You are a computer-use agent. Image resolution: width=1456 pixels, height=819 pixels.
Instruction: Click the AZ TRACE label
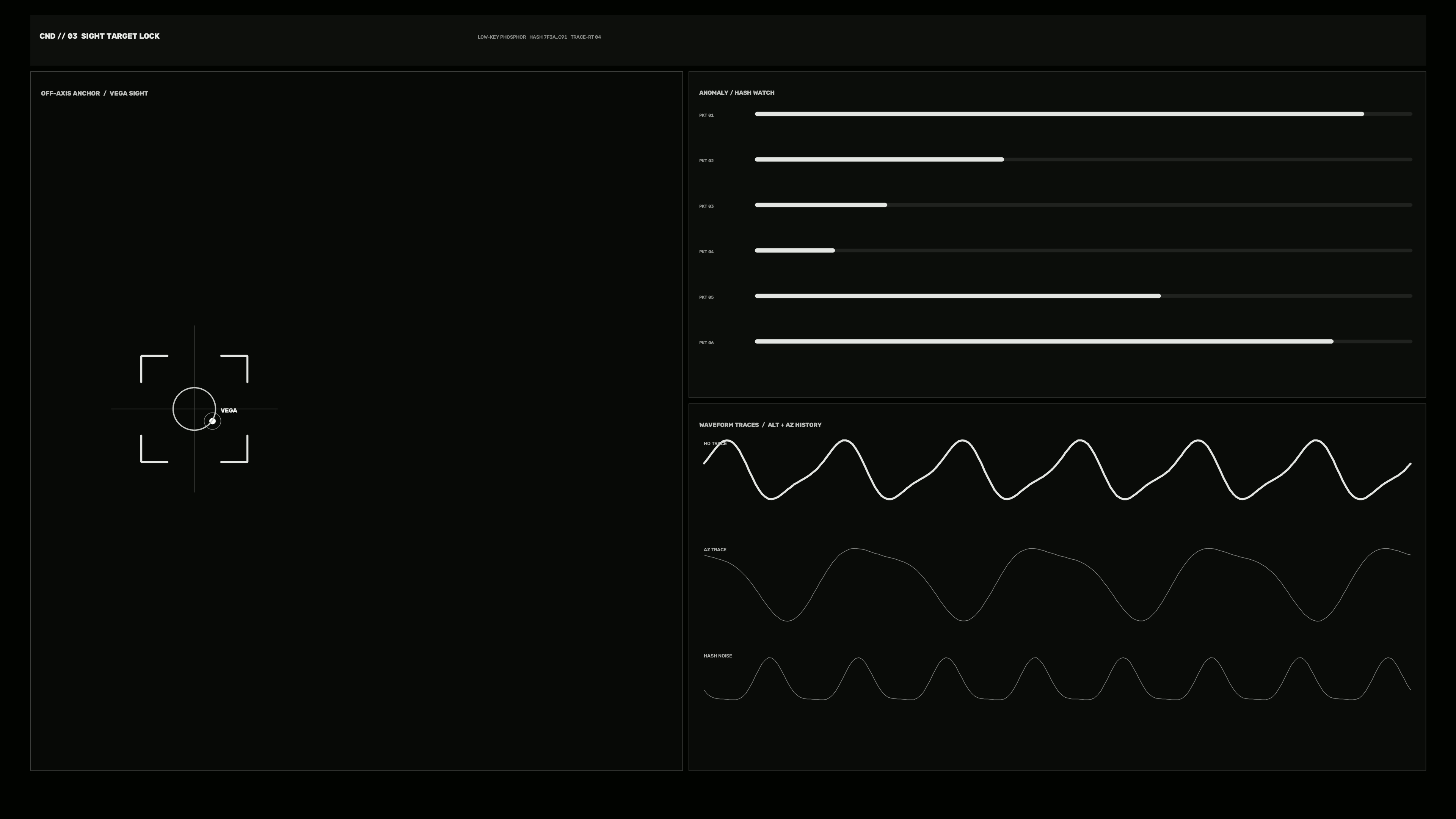pos(715,550)
